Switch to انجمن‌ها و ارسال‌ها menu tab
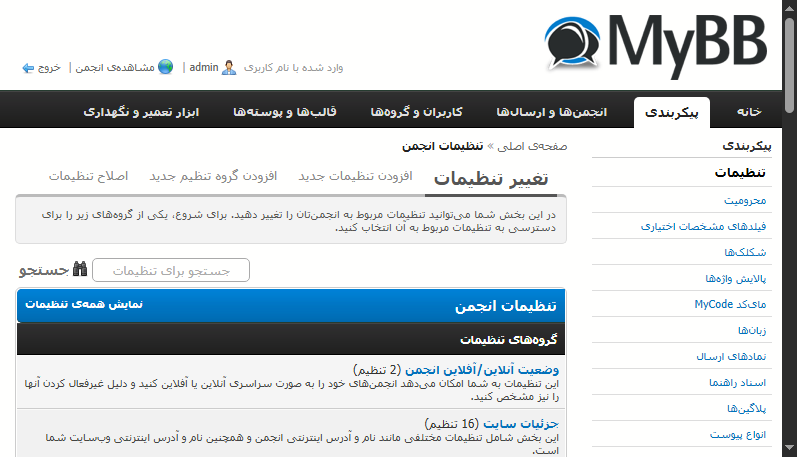The height and width of the screenshot is (457, 797). pyautogui.click(x=566, y=111)
